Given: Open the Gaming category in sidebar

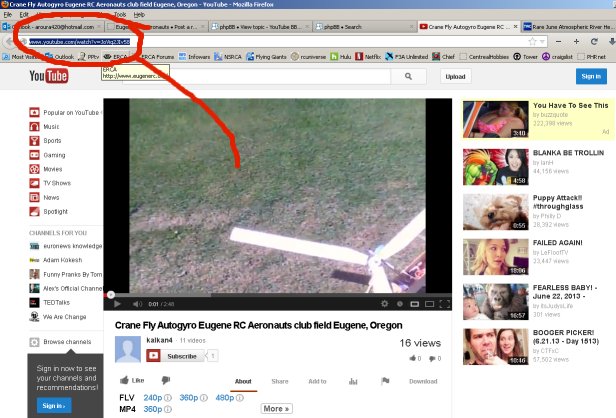Looking at the screenshot, I should point(47,155).
